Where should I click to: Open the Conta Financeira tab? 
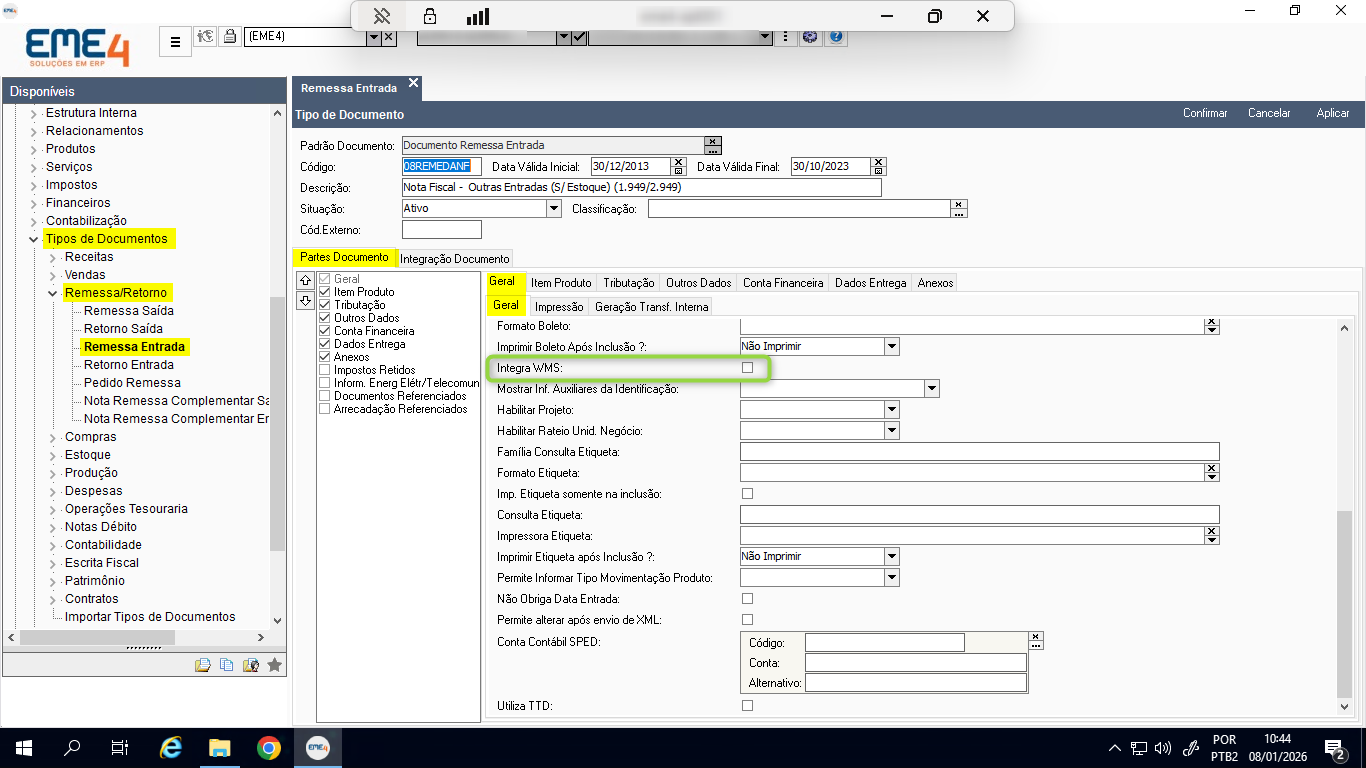783,283
